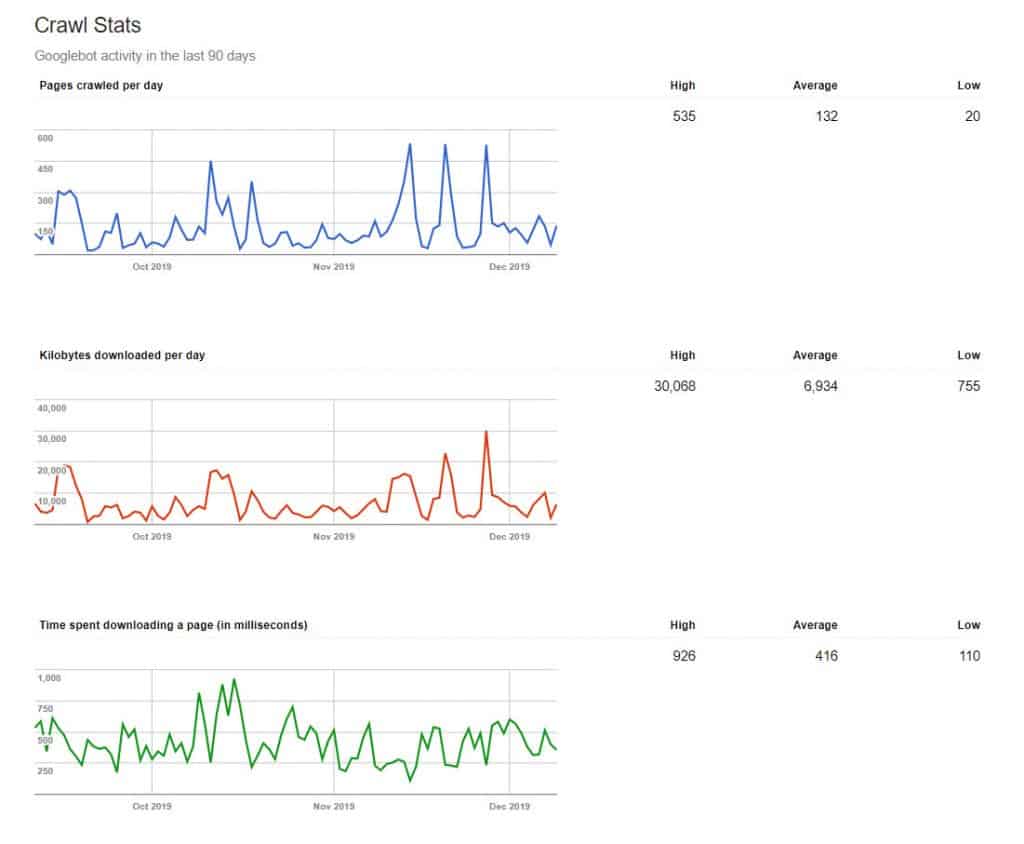Click the download time high value 926
The width and height of the screenshot is (1024, 844).
click(x=684, y=656)
